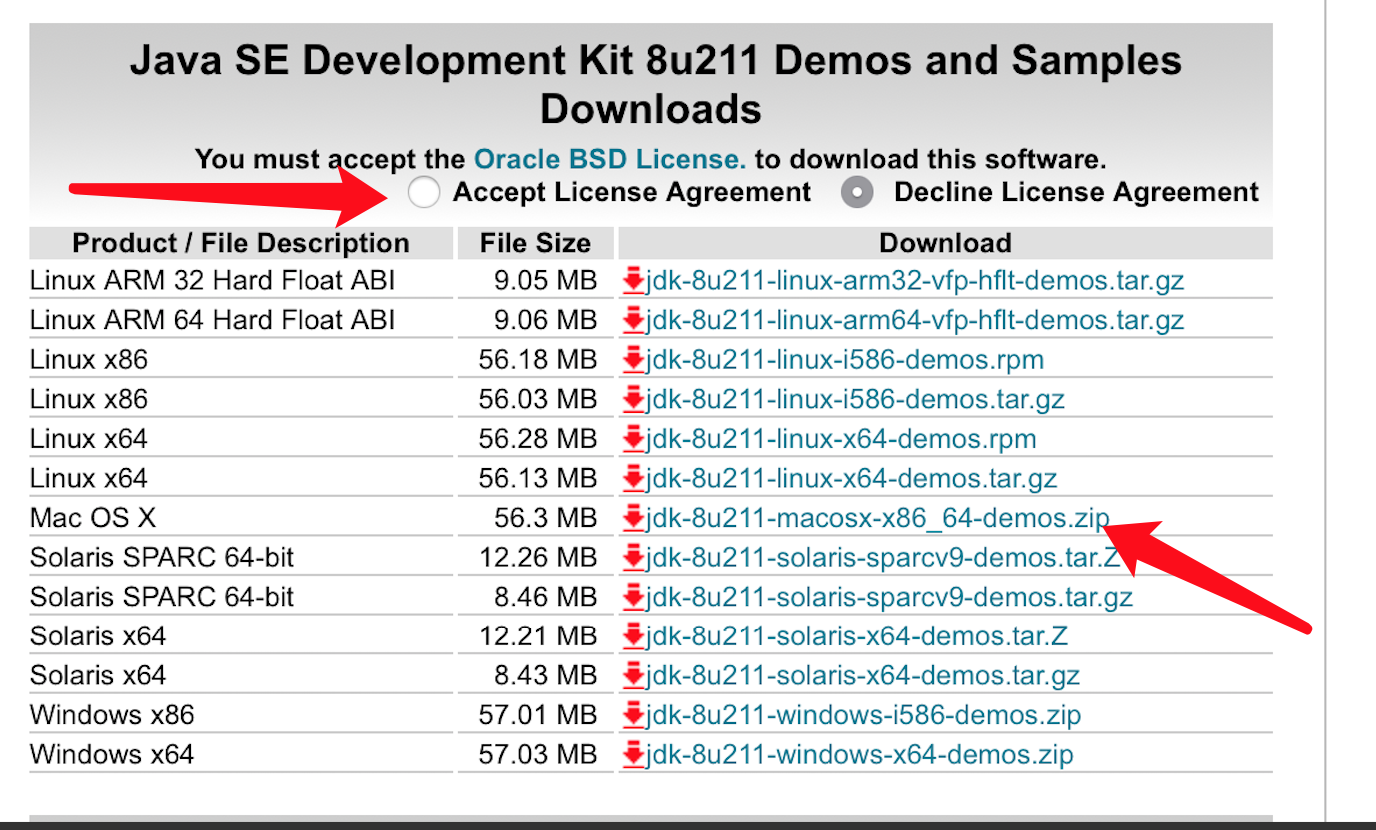1376x830 pixels.
Task: Click the download icon for jdk-8u211-windows-i586-demos.zip
Action: pyautogui.click(x=636, y=715)
